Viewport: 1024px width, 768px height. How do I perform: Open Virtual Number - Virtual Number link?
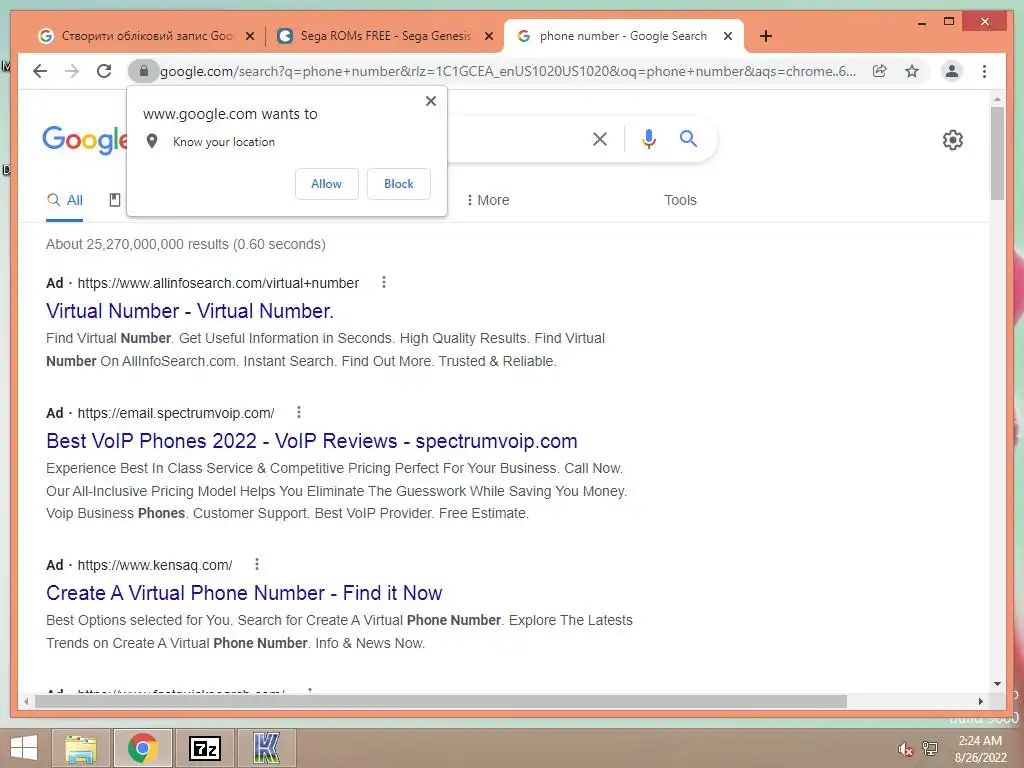point(189,311)
